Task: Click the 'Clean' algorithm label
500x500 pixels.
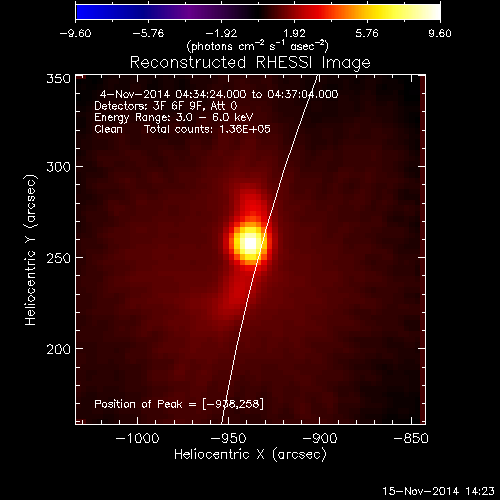Action: point(108,129)
